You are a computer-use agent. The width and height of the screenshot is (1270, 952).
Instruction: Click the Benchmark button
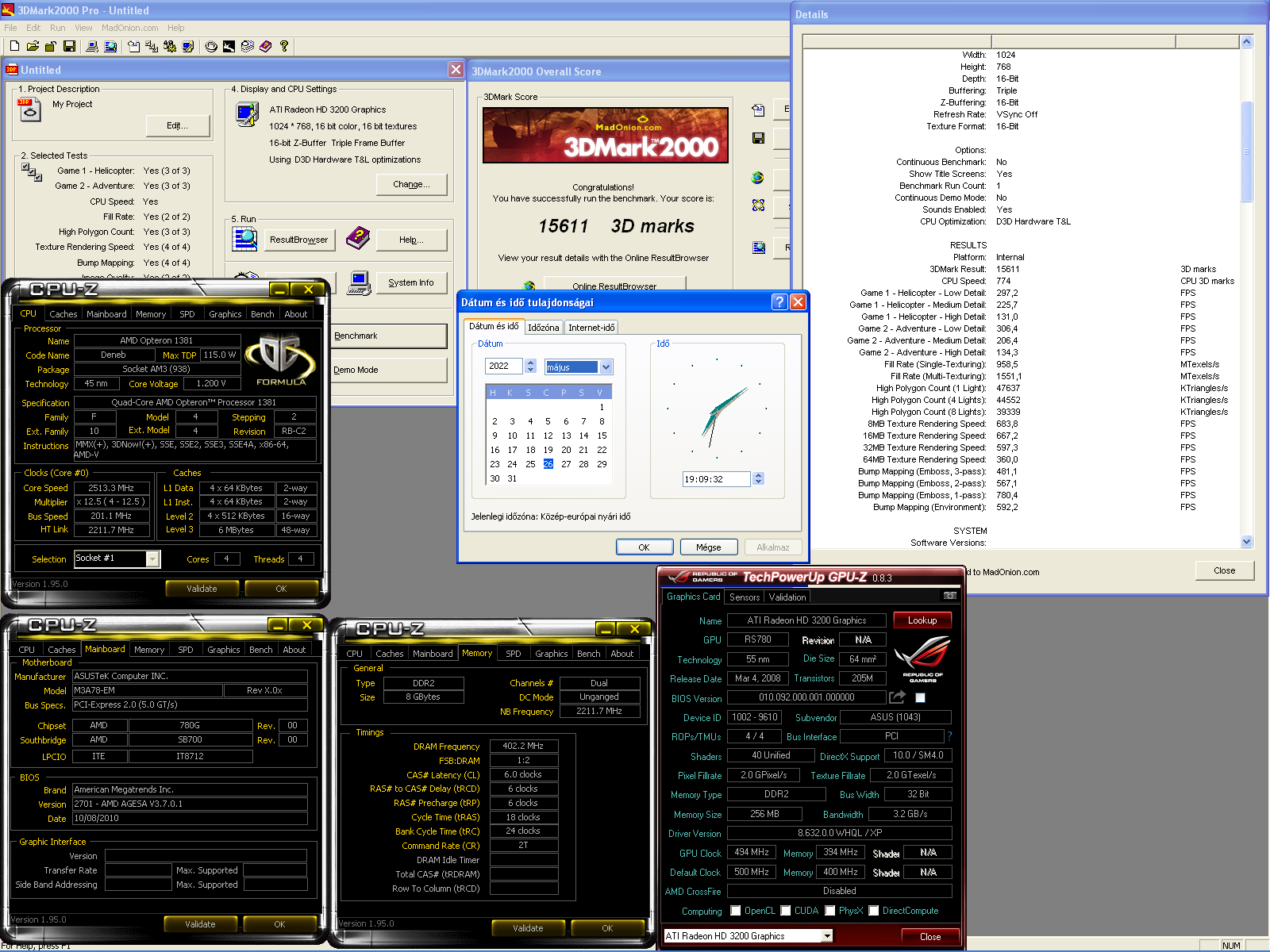tap(389, 336)
